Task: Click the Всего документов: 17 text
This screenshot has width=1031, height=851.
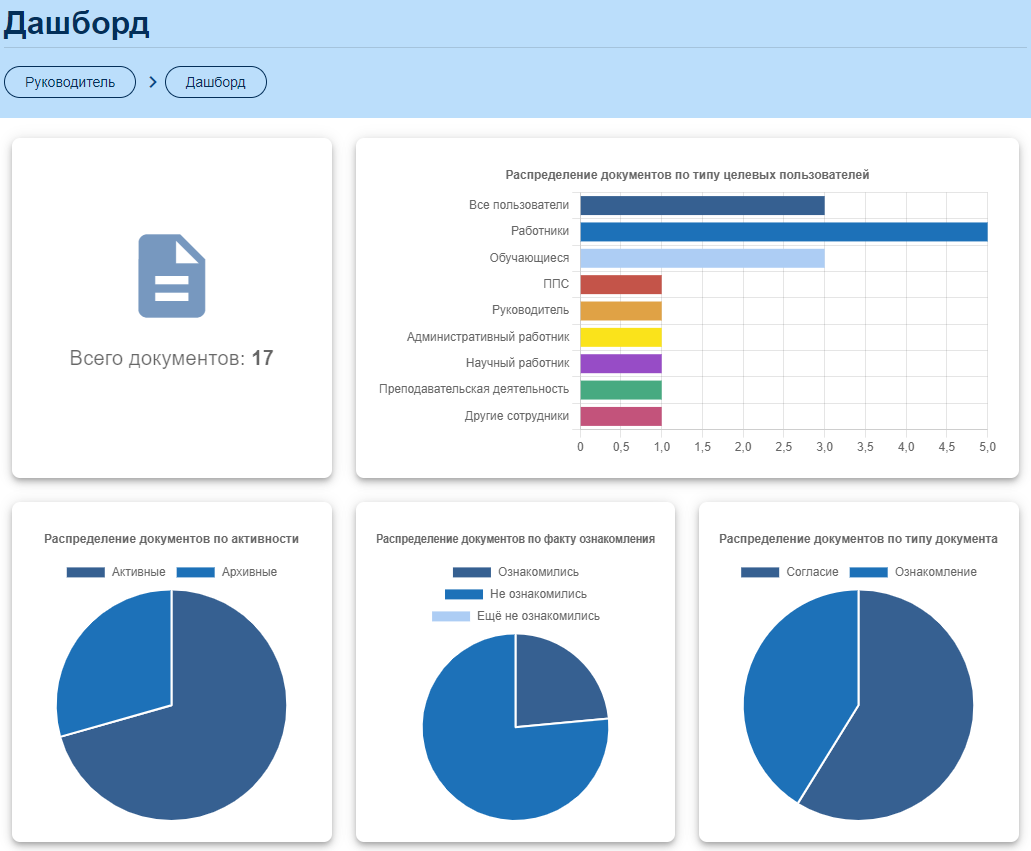Action: pyautogui.click(x=171, y=358)
